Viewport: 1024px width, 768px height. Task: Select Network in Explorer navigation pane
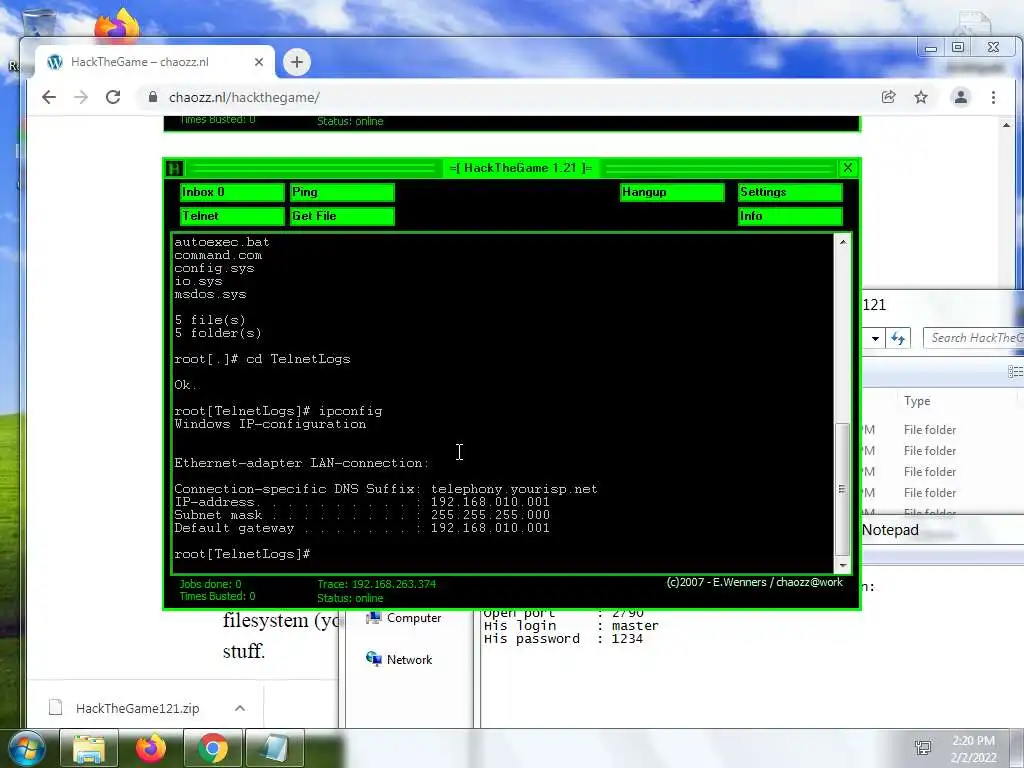(x=399, y=660)
